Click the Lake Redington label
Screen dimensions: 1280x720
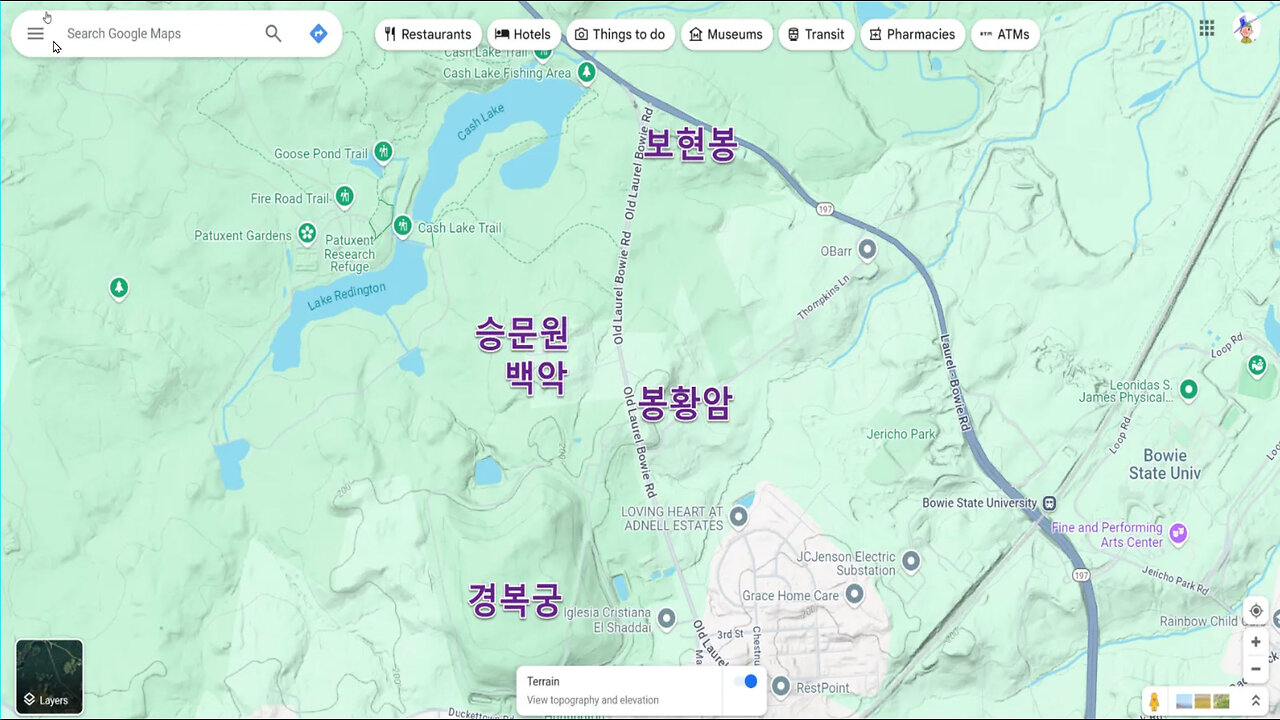tap(346, 296)
